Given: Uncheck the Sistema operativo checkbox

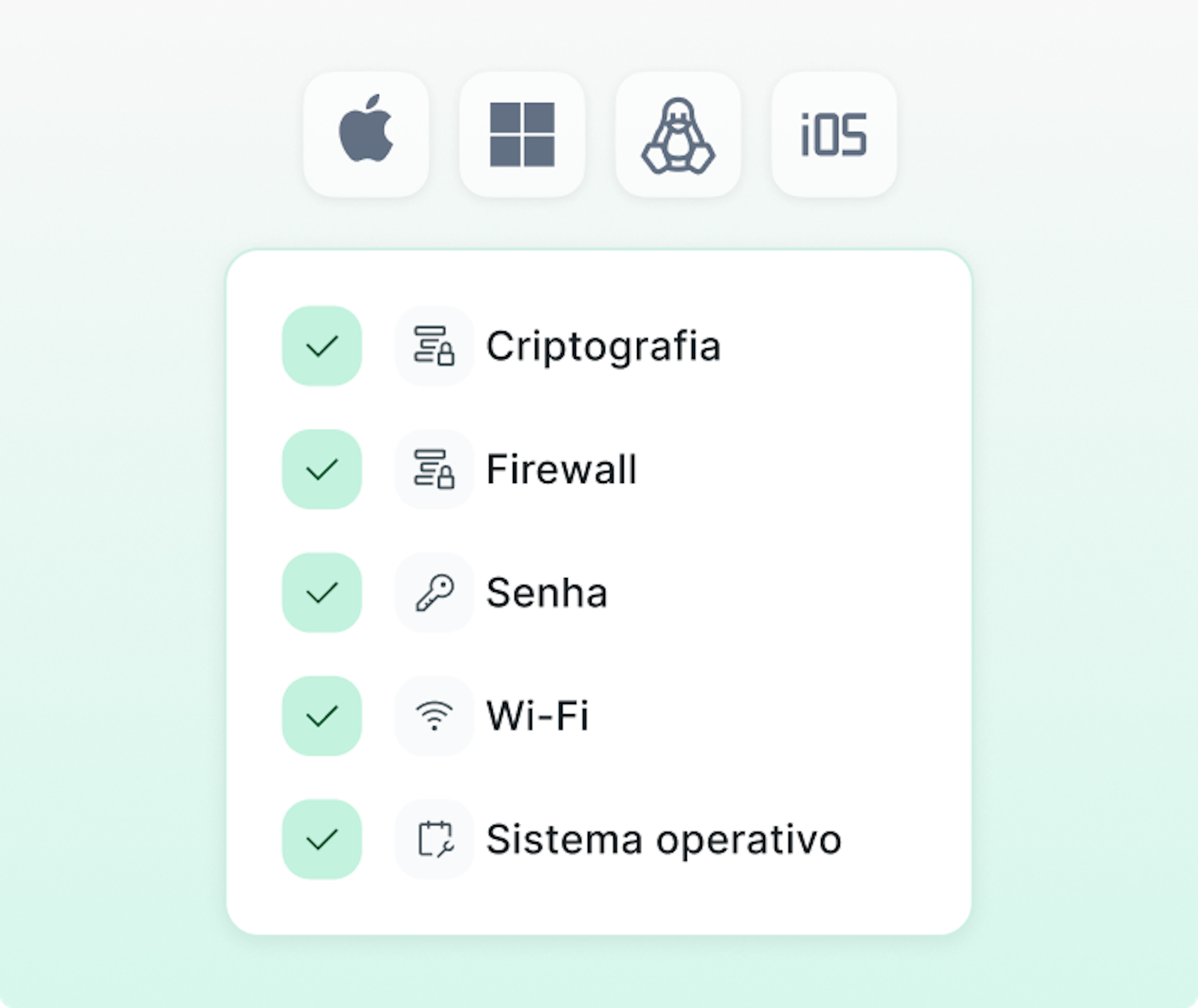Looking at the screenshot, I should 322,839.
